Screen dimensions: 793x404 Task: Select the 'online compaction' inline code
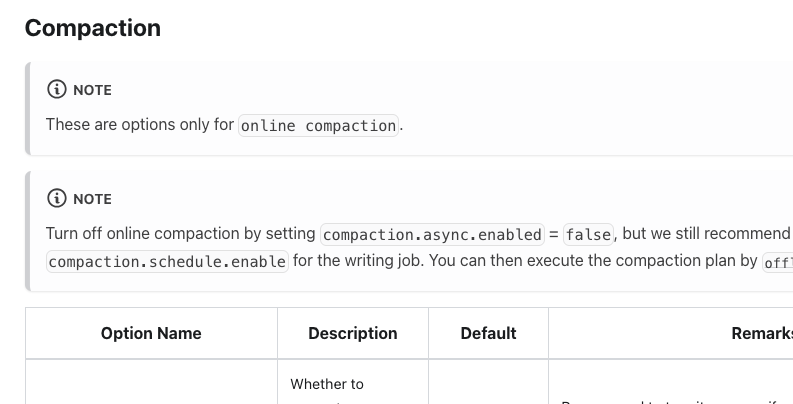click(319, 125)
